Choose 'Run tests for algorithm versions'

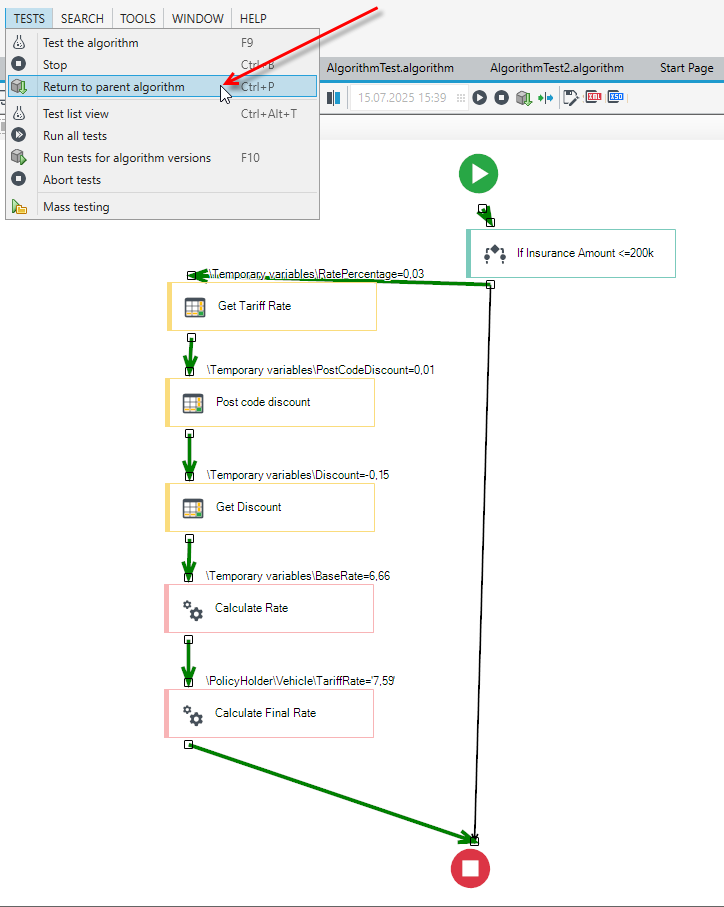pos(162,158)
